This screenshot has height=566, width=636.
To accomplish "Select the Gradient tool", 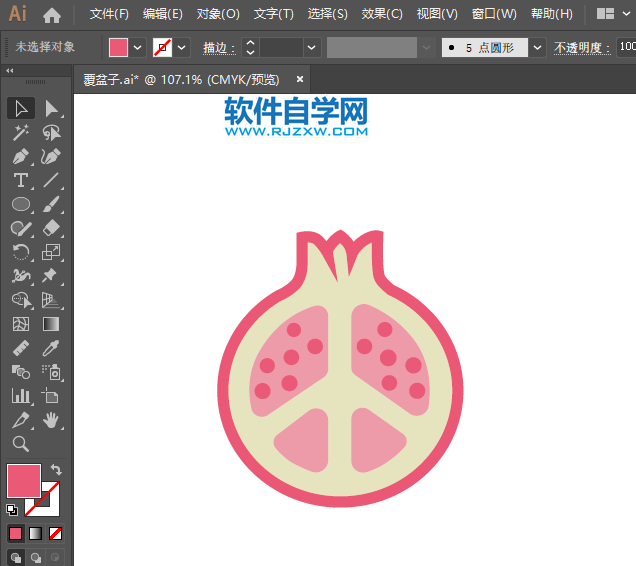I will click(x=51, y=324).
